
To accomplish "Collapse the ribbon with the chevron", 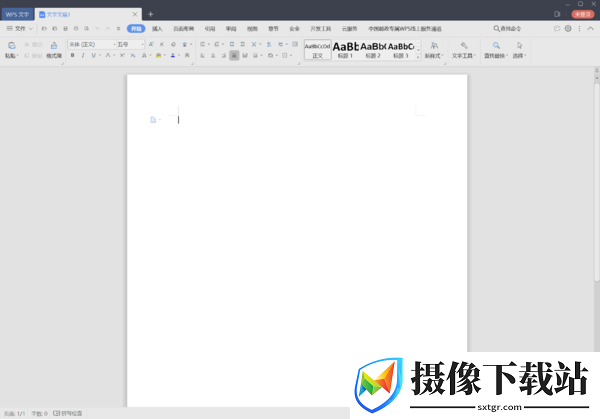I will (x=590, y=28).
